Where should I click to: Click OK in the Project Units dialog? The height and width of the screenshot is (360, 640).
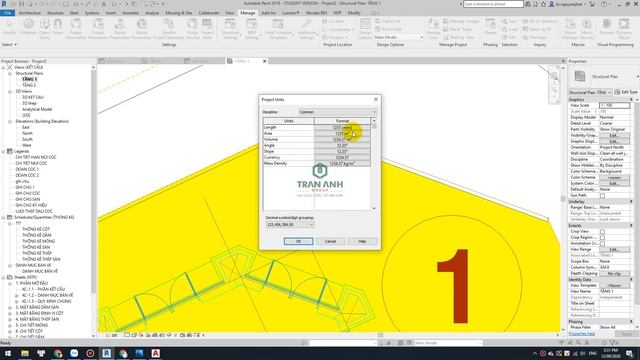click(298, 241)
